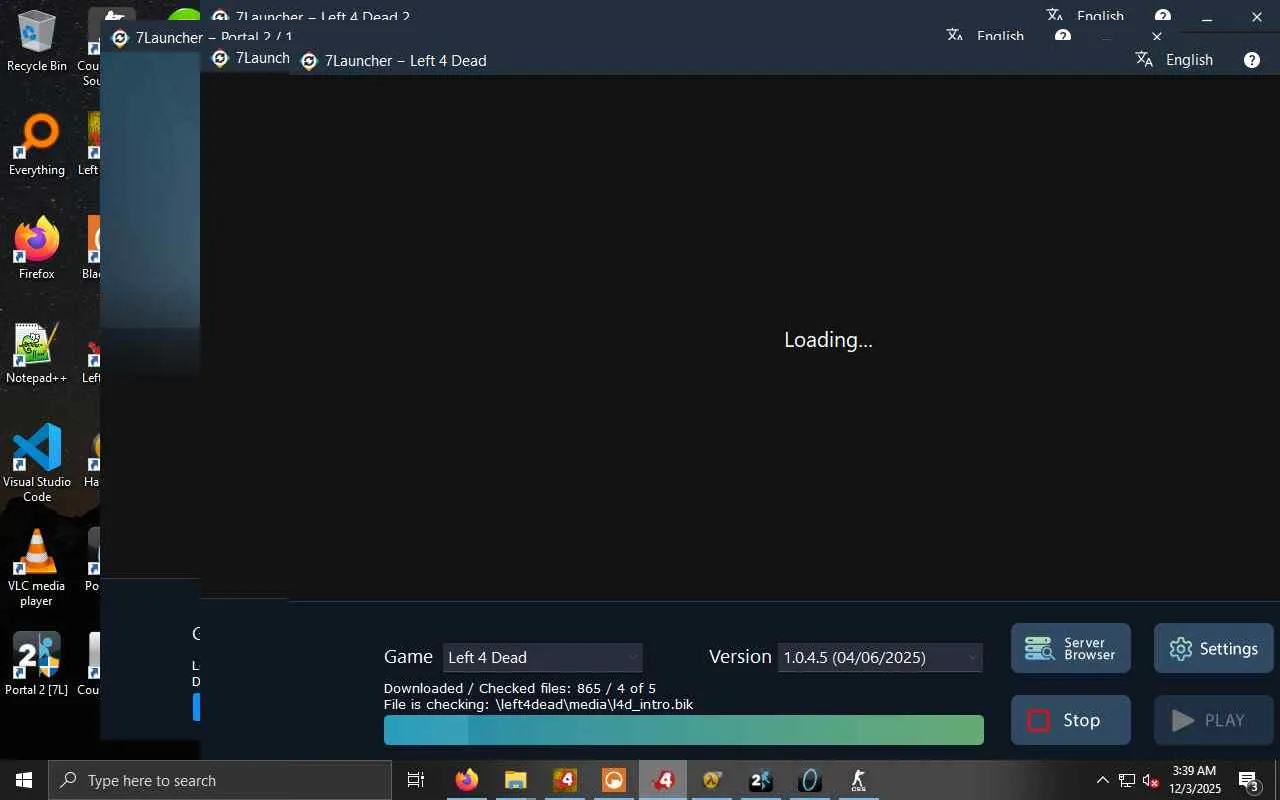Click the 'Downloaded / Checked files' status text
Screen dimensions: 1280x800
click(x=520, y=688)
